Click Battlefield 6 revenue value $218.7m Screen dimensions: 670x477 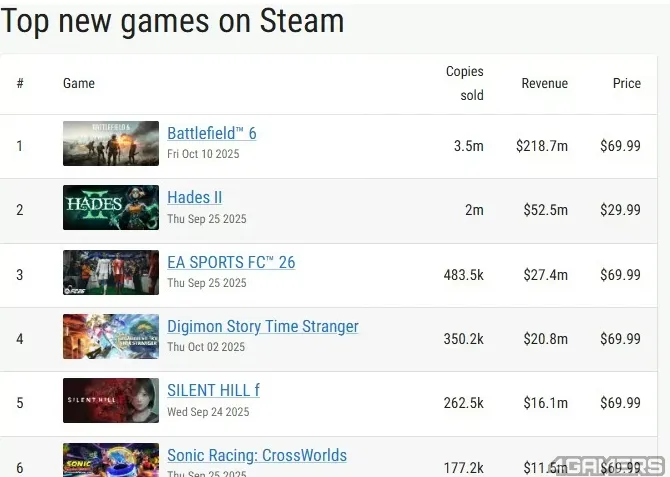pos(541,146)
